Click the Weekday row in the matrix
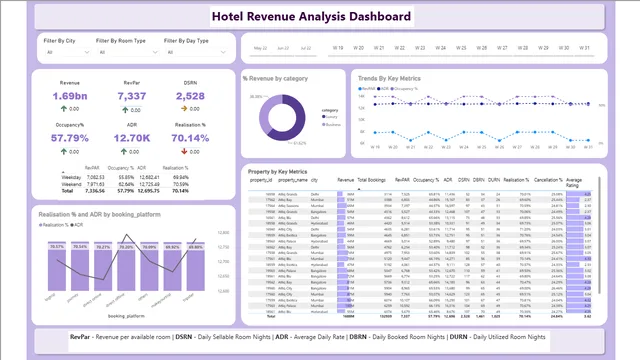 tap(125, 178)
